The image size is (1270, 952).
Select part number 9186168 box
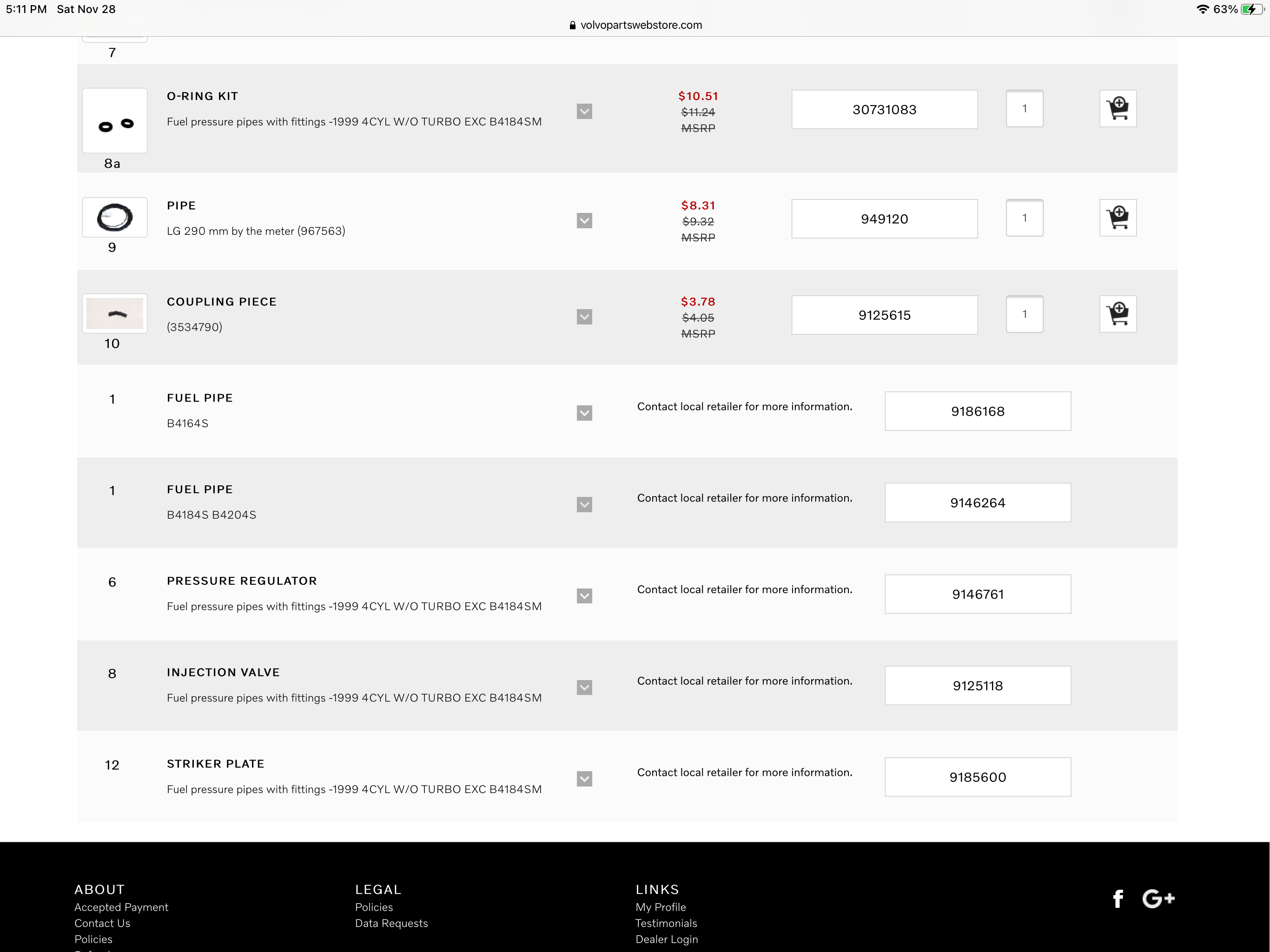pyautogui.click(x=977, y=411)
